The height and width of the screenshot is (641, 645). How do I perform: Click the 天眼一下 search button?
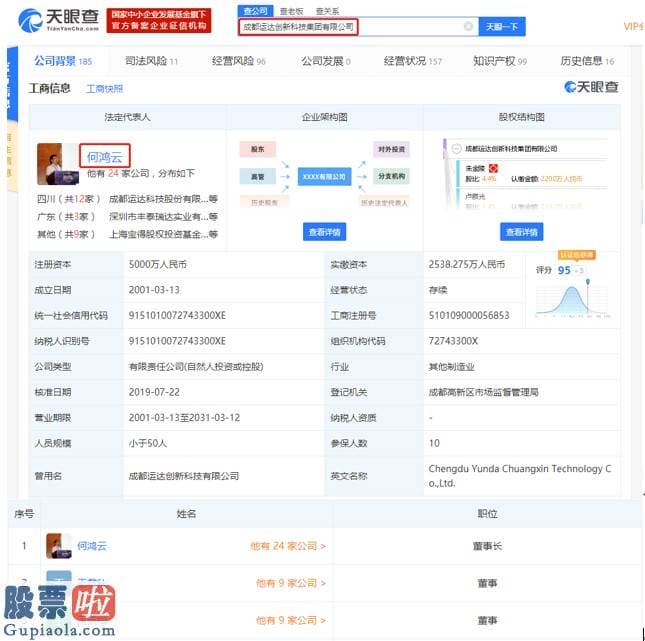coord(502,27)
